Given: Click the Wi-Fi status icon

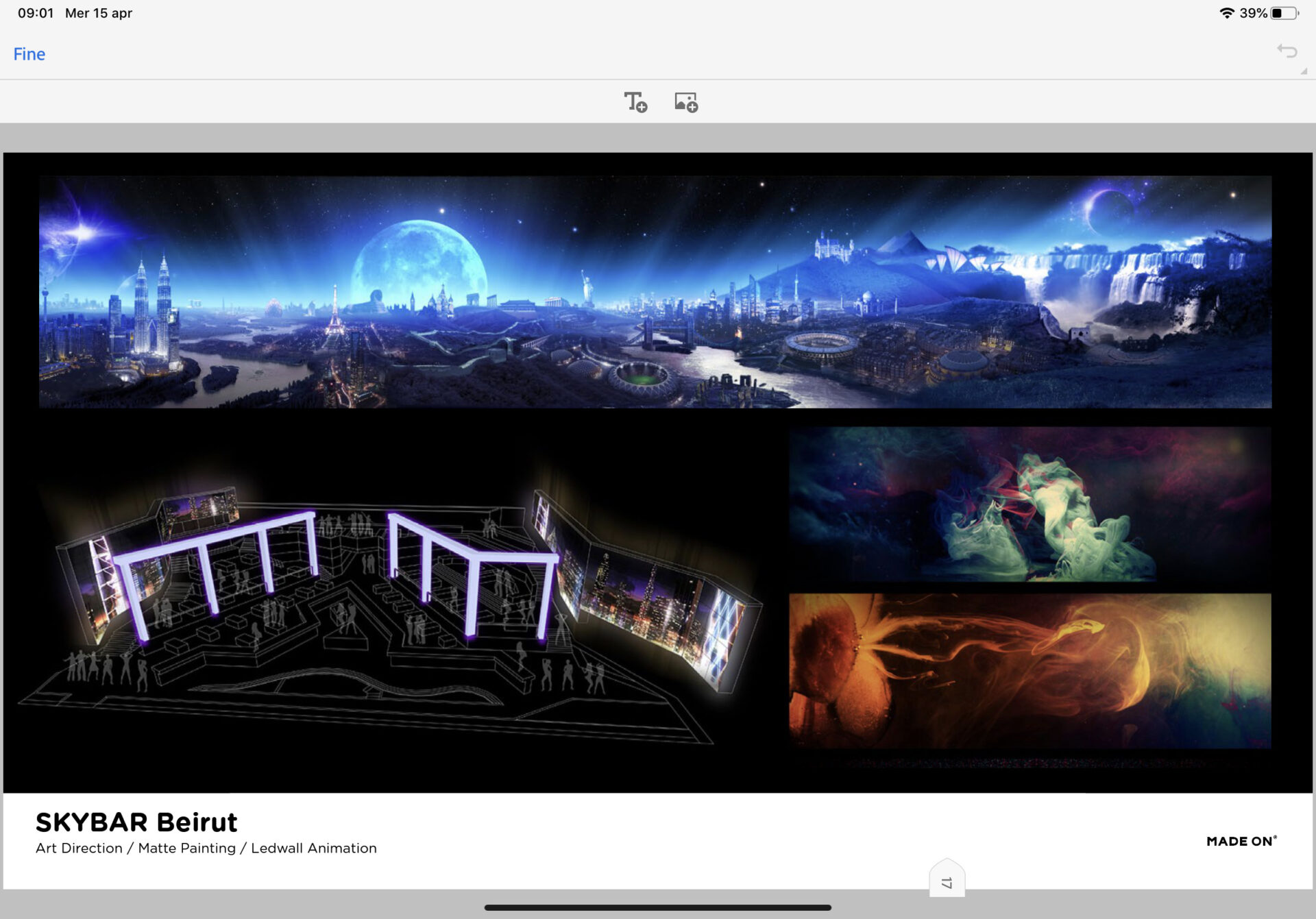Looking at the screenshot, I should (1226, 13).
